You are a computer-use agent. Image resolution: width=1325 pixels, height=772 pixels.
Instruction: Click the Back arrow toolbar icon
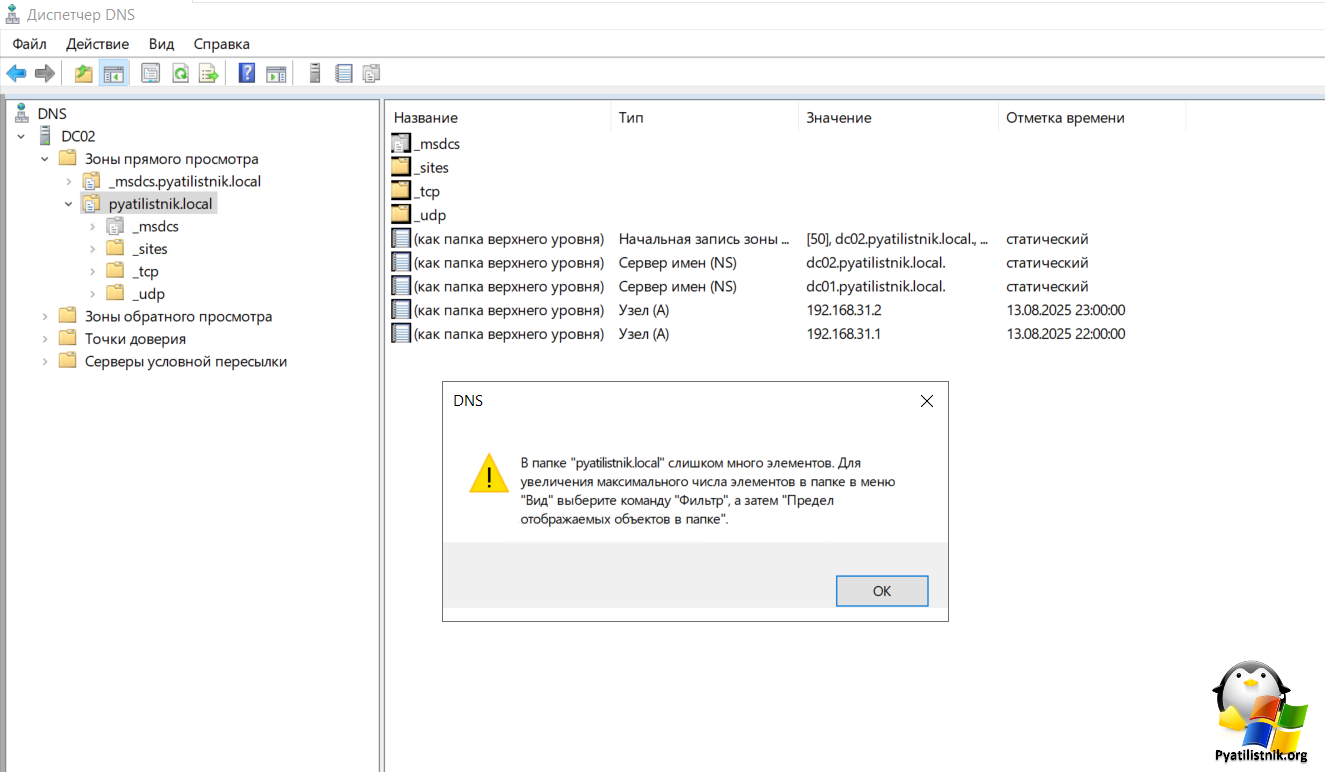(16, 73)
